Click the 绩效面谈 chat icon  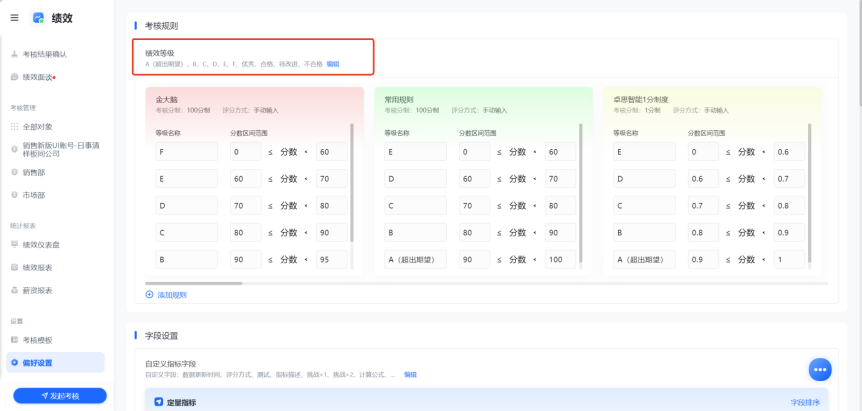click(x=15, y=77)
